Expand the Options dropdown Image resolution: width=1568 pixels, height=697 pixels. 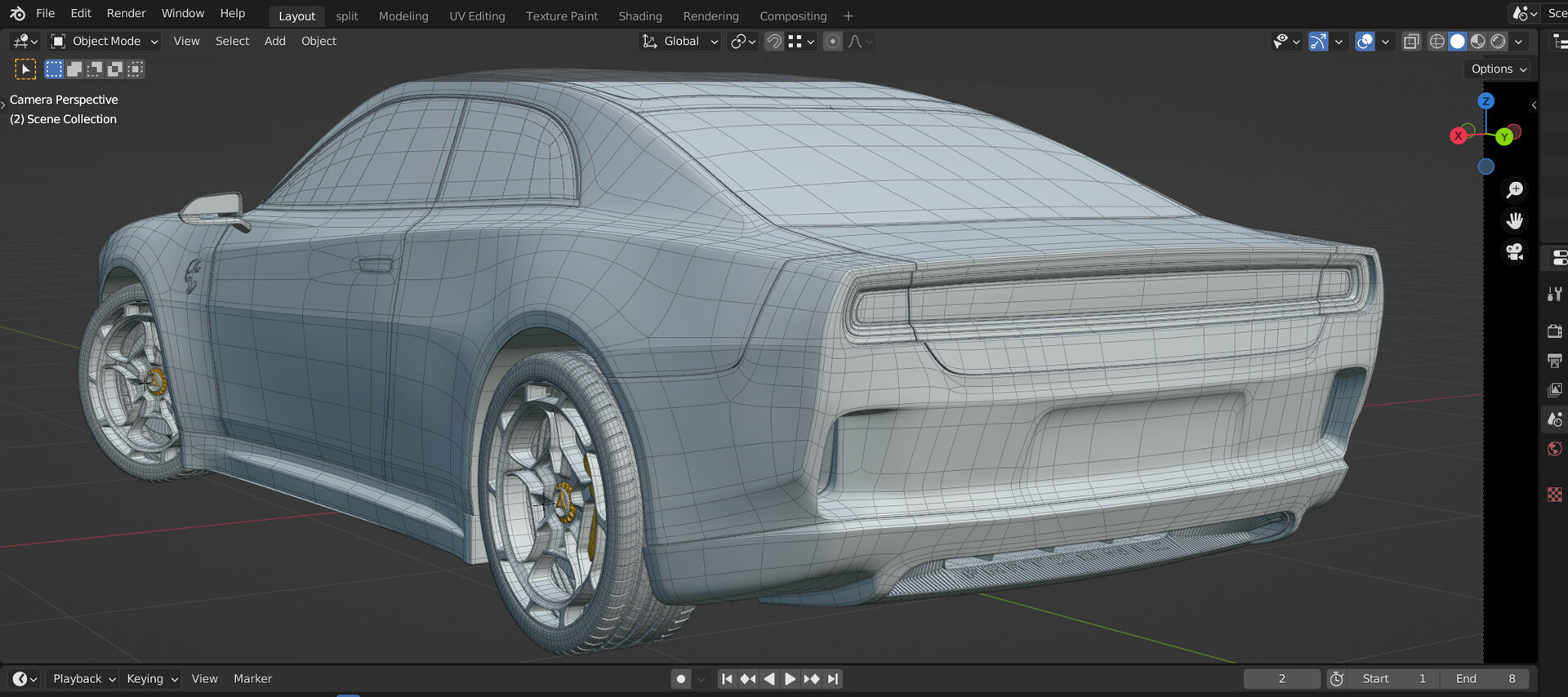[x=1498, y=69]
